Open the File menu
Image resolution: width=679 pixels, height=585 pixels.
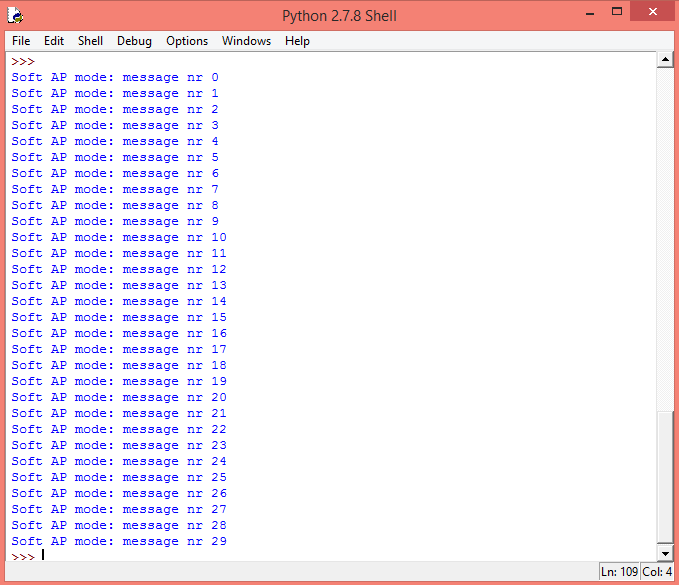pyautogui.click(x=21, y=41)
